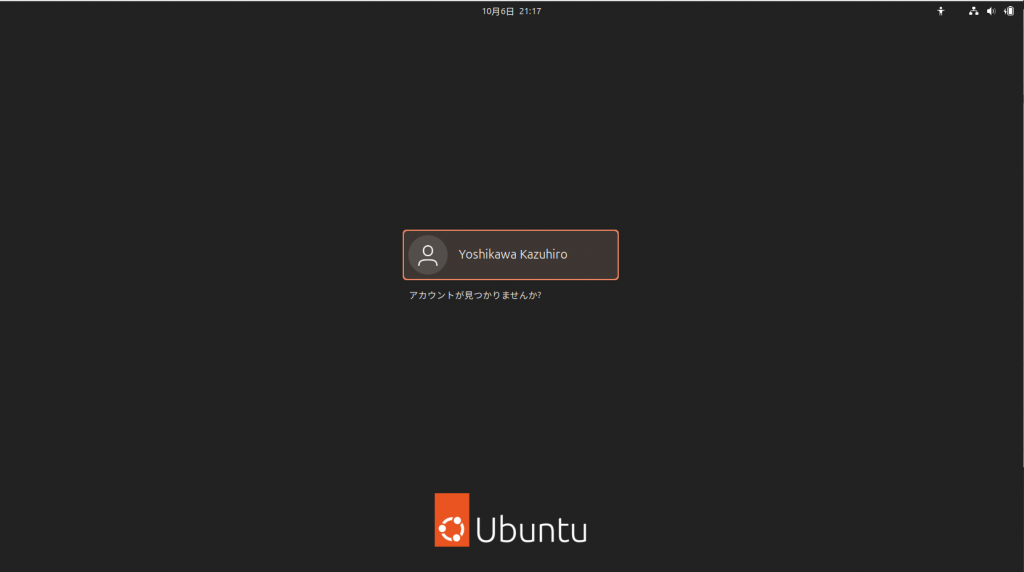This screenshot has height=572, width=1024.
Task: Select the Yoshikawa Kazuhiro name text
Action: coord(512,255)
